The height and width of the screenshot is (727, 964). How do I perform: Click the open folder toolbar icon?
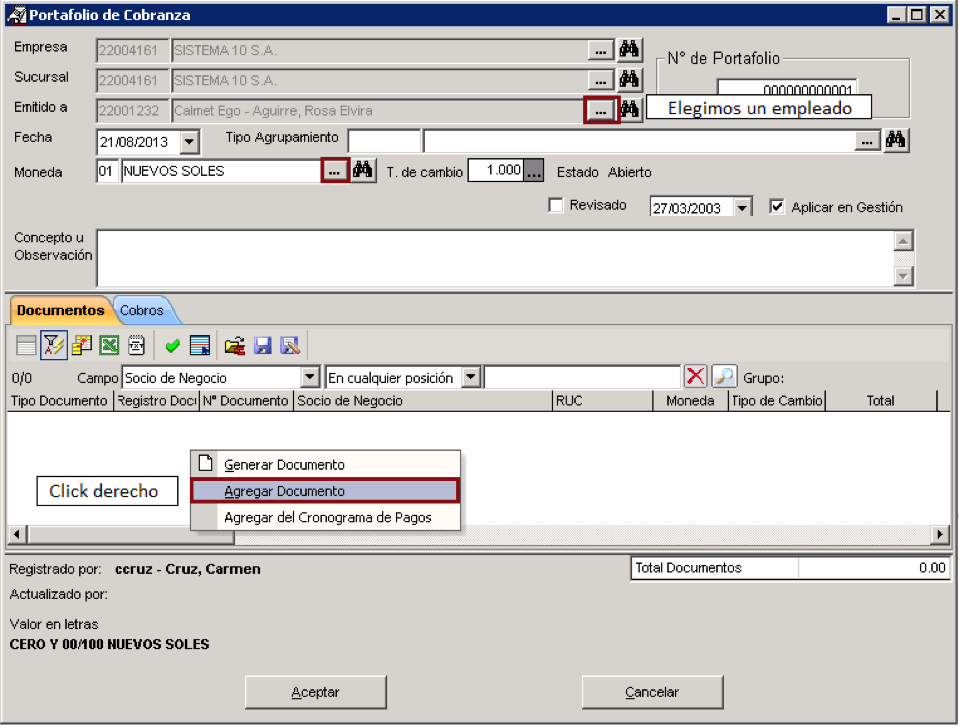tap(234, 346)
